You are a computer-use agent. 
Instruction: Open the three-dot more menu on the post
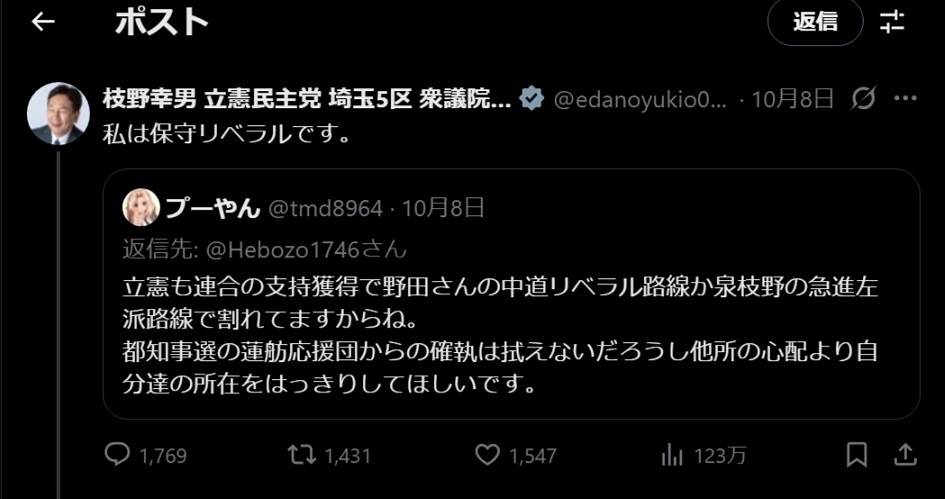click(905, 98)
